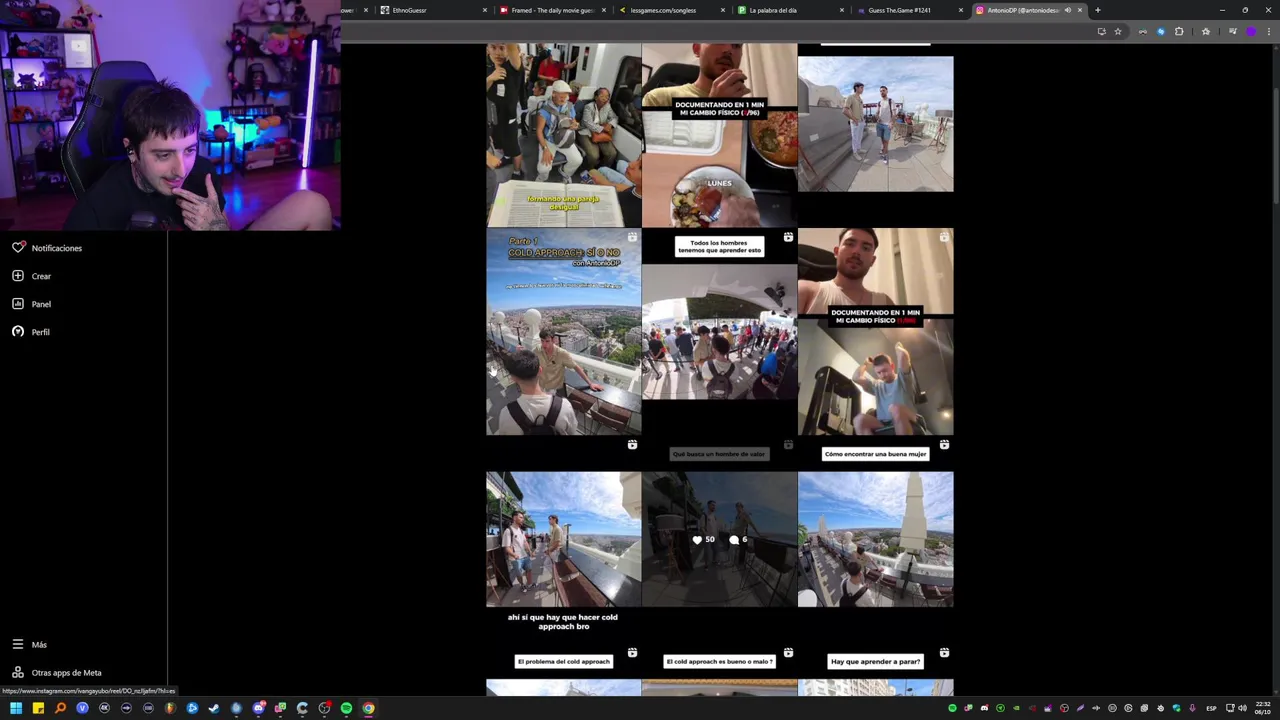Open reel 'formando una pareja desigual'
The image size is (1280, 720).
tap(564, 135)
